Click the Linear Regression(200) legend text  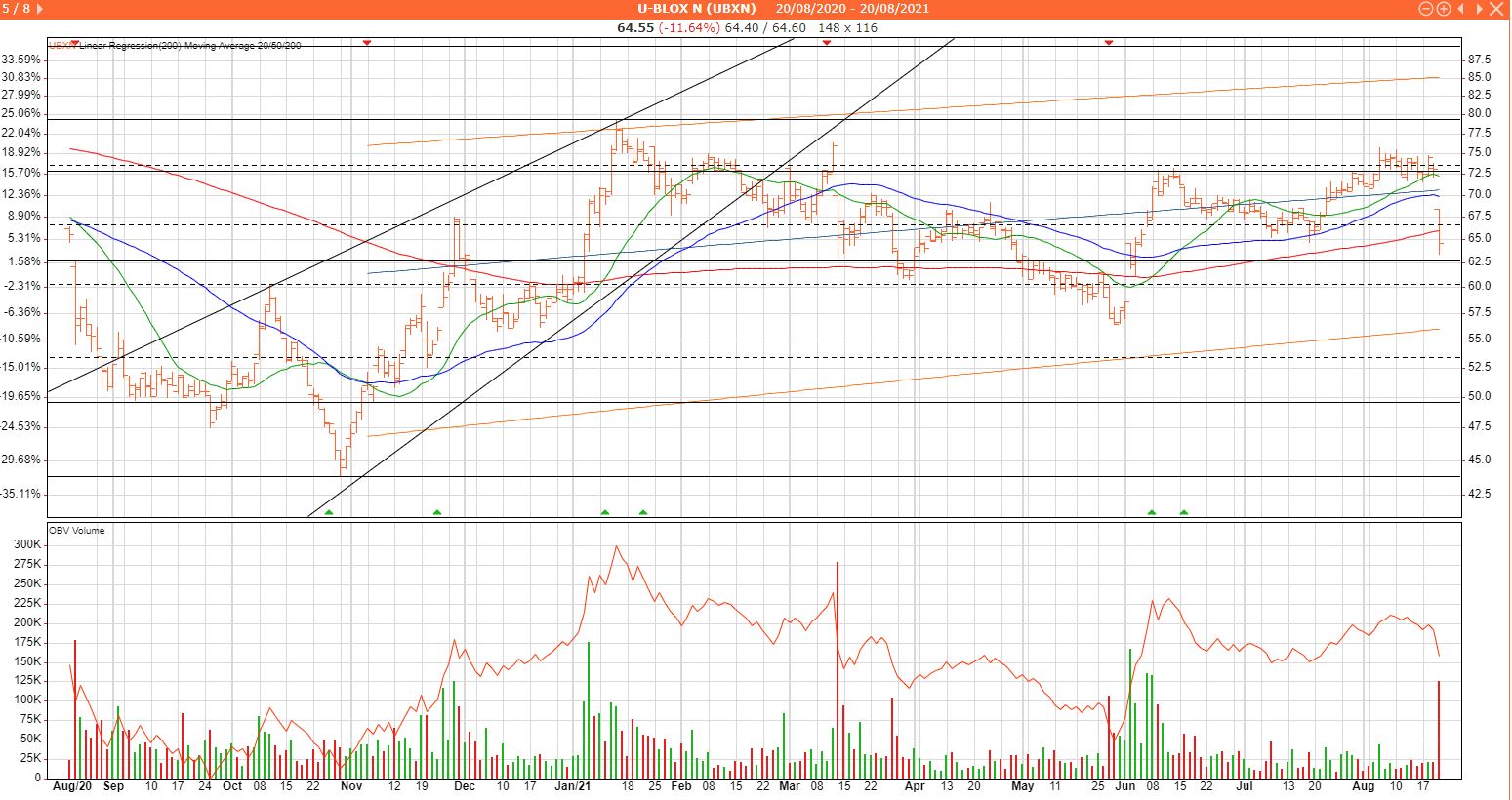(x=130, y=45)
